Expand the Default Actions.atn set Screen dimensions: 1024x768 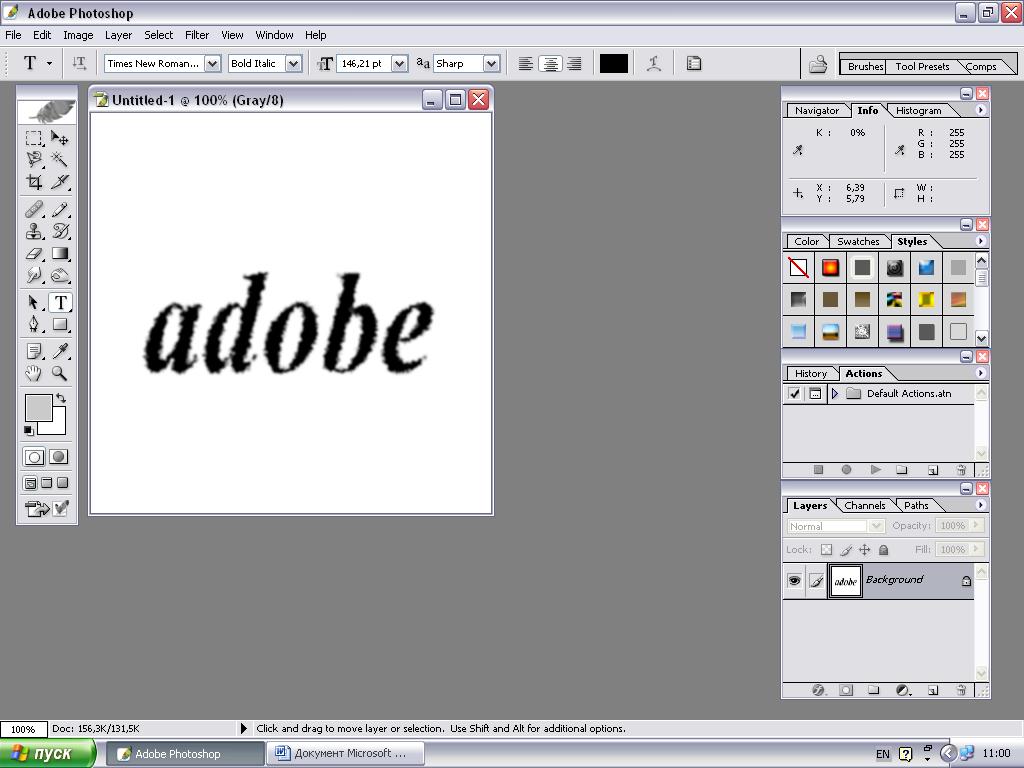(x=835, y=394)
